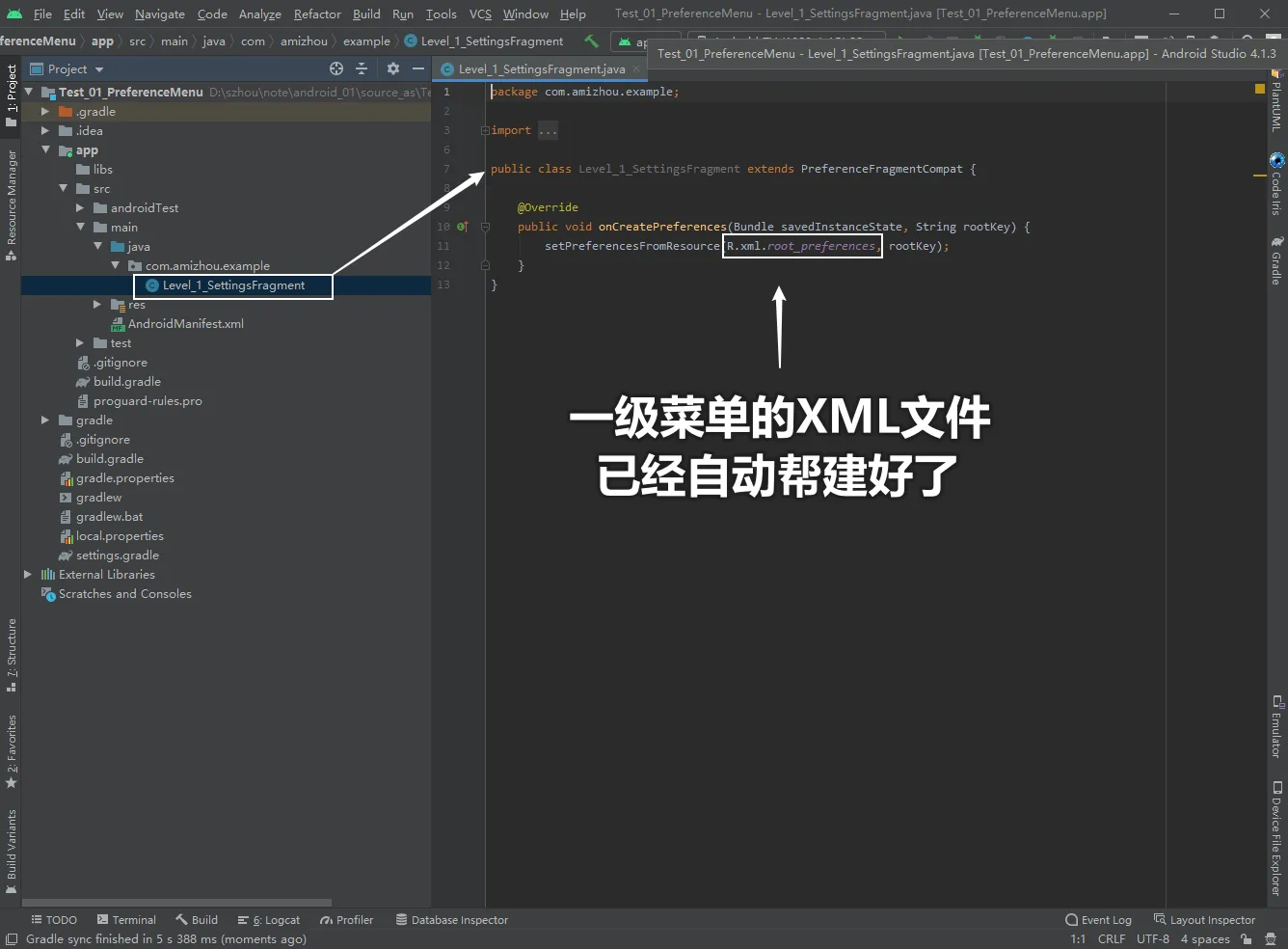This screenshot has width=1288, height=949.
Task: Toggle the 7: Structure tool window
Action: pos(11,655)
